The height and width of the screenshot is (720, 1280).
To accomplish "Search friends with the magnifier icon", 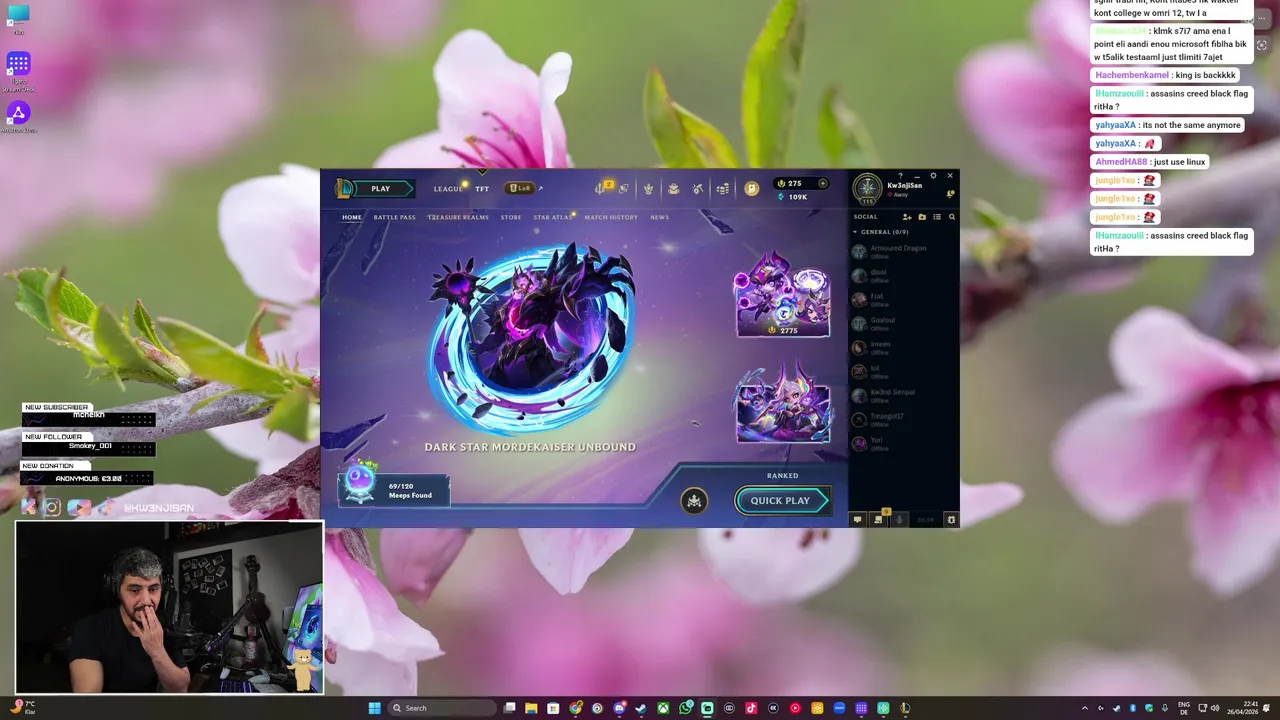I will (x=951, y=217).
